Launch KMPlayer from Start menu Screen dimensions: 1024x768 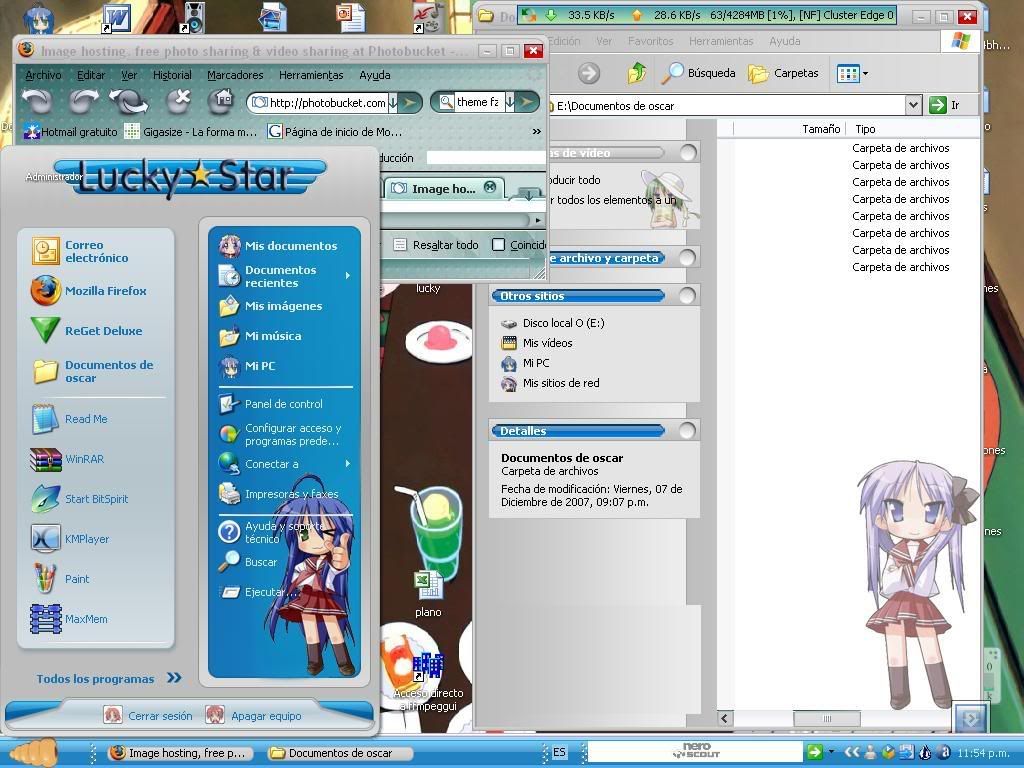pyautogui.click(x=70, y=539)
